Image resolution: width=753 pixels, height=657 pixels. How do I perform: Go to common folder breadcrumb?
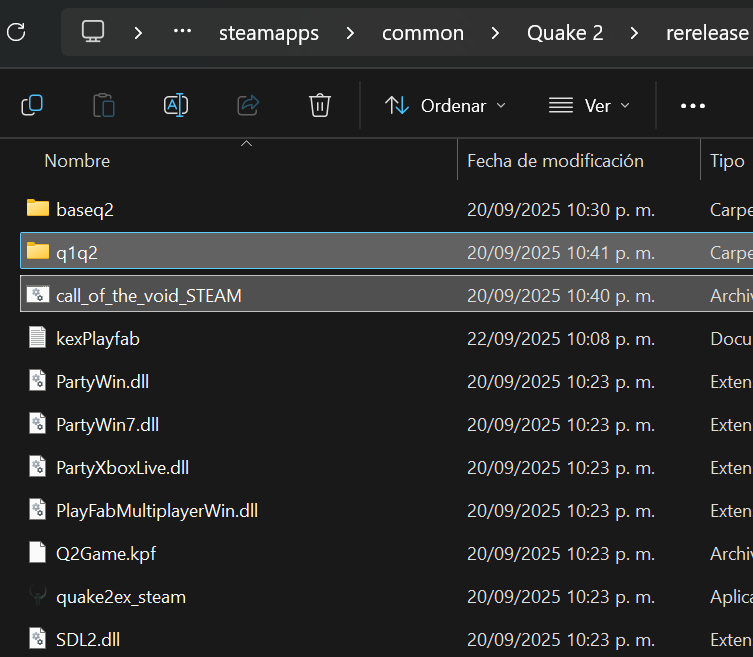423,33
